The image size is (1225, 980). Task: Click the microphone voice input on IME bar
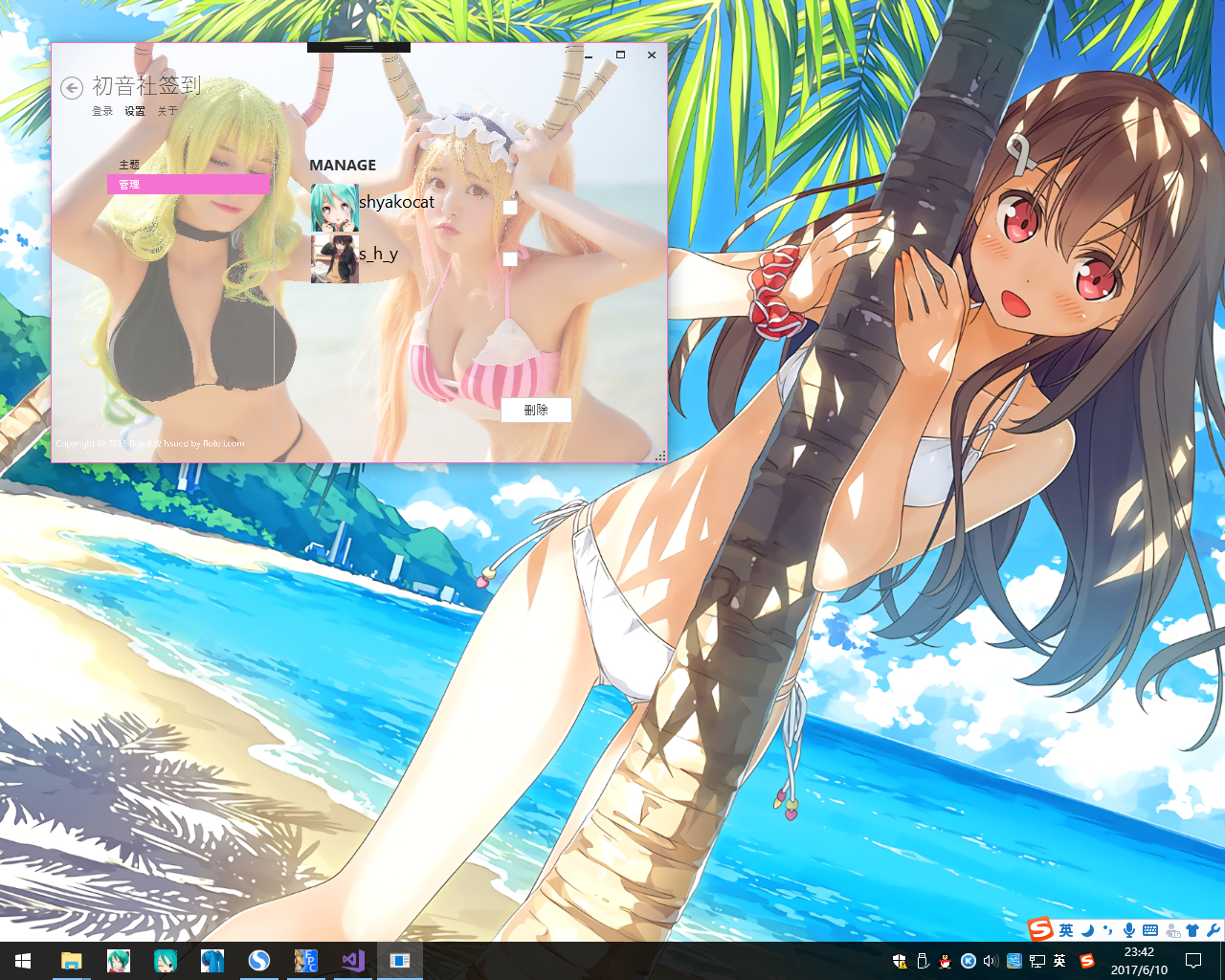[x=1129, y=930]
